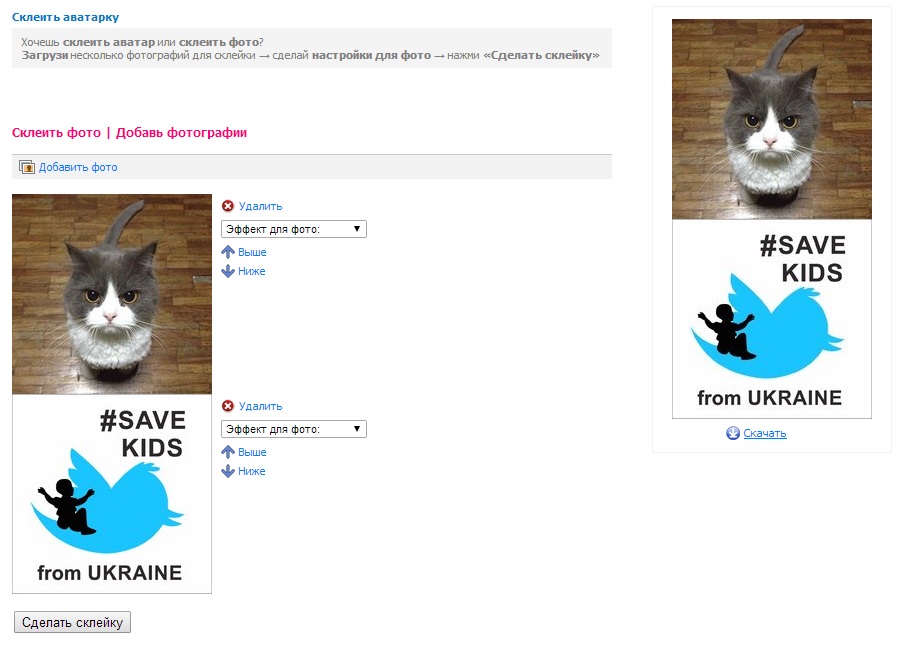The height and width of the screenshot is (652, 903).
Task: Click the Удалить link for the cat photo
Action: [260, 206]
